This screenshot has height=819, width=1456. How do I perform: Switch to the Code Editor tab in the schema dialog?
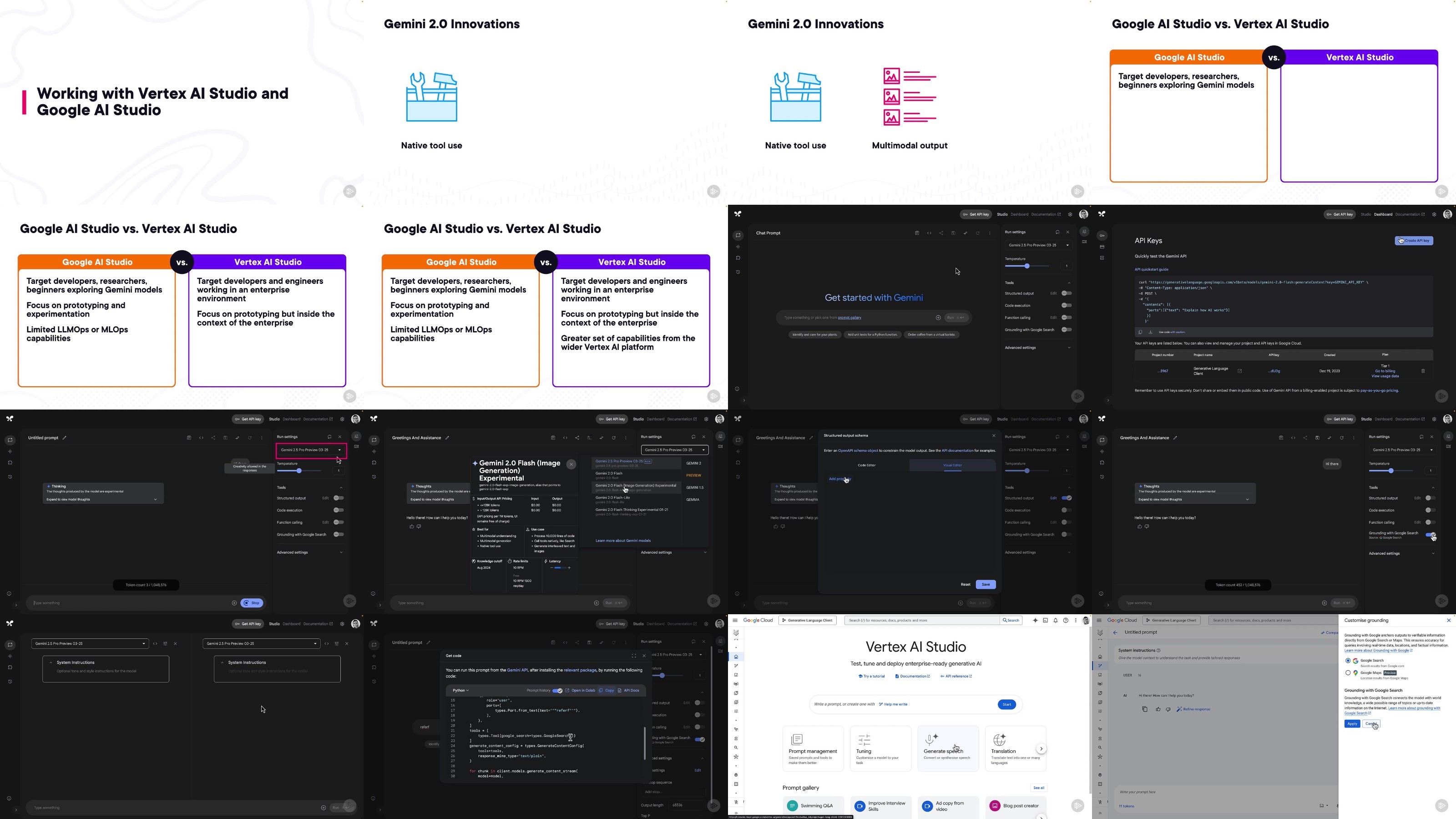tap(866, 465)
